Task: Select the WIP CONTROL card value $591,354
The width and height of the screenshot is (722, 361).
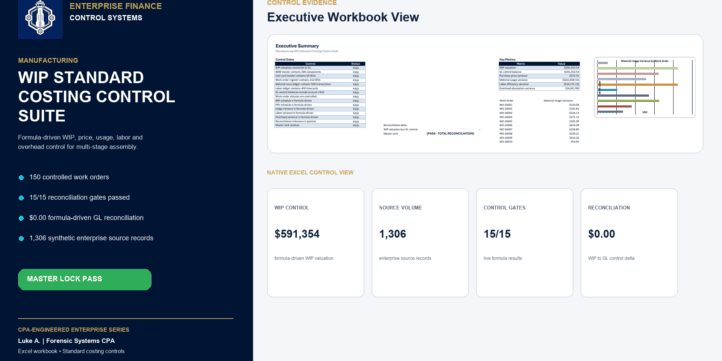Action: point(297,234)
